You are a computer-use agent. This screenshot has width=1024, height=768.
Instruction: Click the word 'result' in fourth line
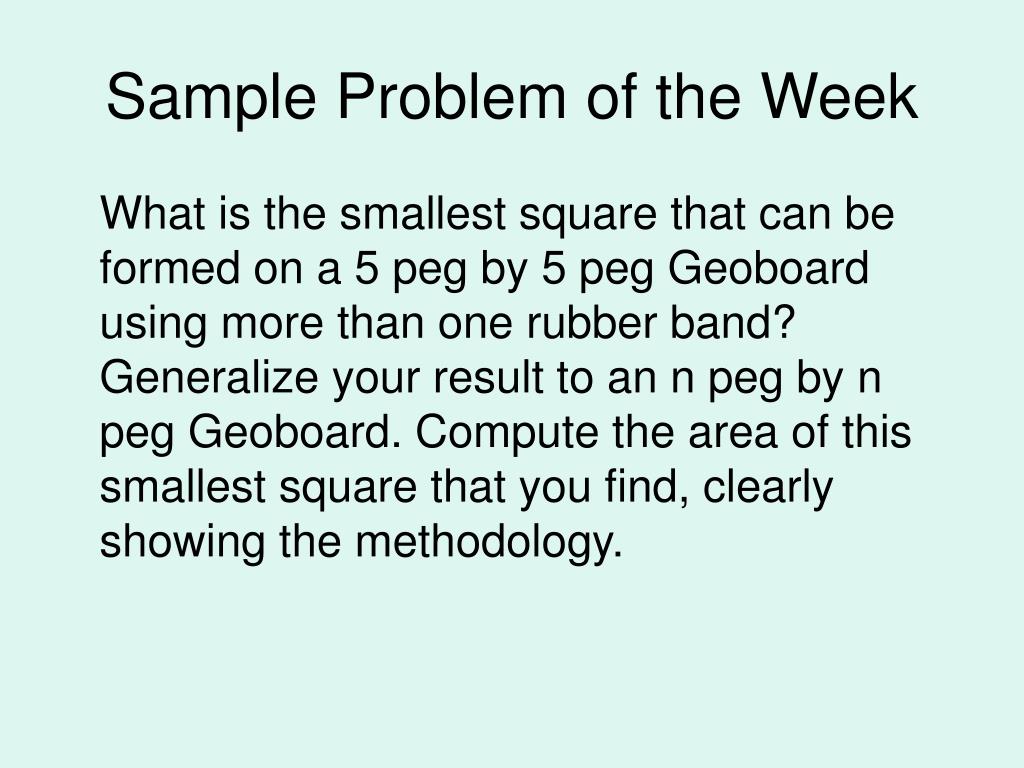click(489, 378)
